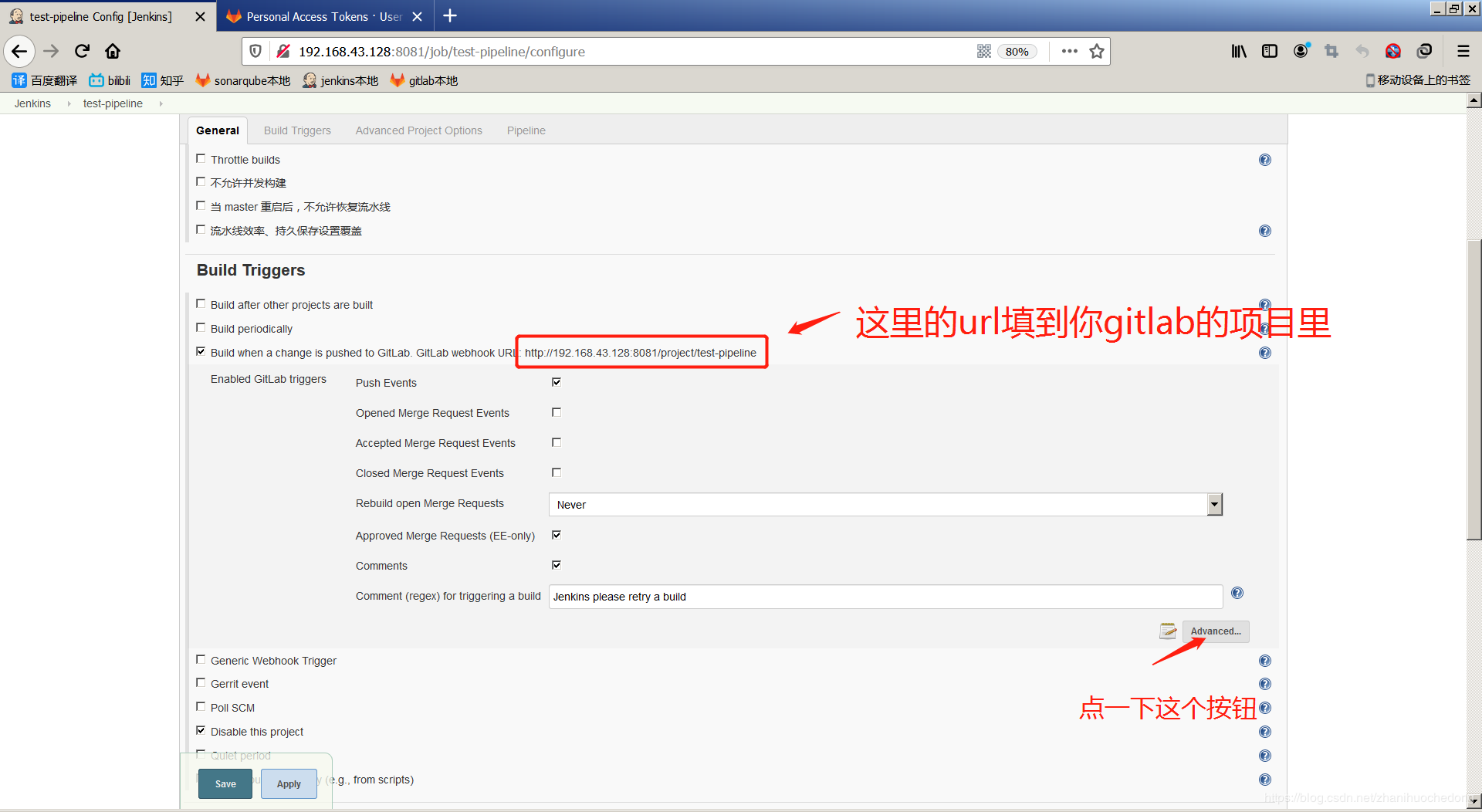Viewport: 1482px width, 812px height.
Task: Enable Opened Merge Request Events
Action: [x=557, y=411]
